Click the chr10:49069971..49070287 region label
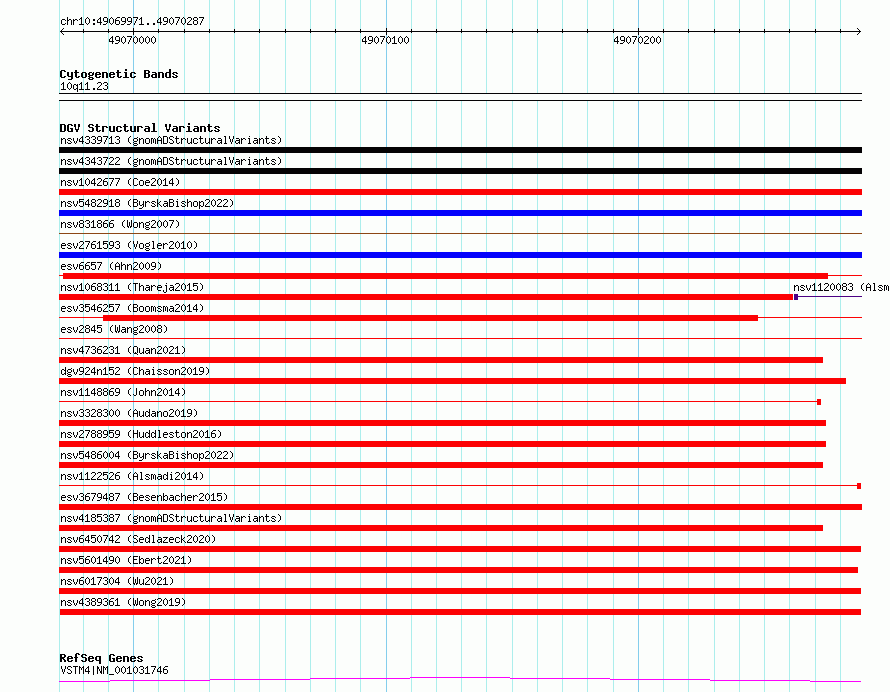Image resolution: width=890 pixels, height=692 pixels. pyautogui.click(x=132, y=21)
